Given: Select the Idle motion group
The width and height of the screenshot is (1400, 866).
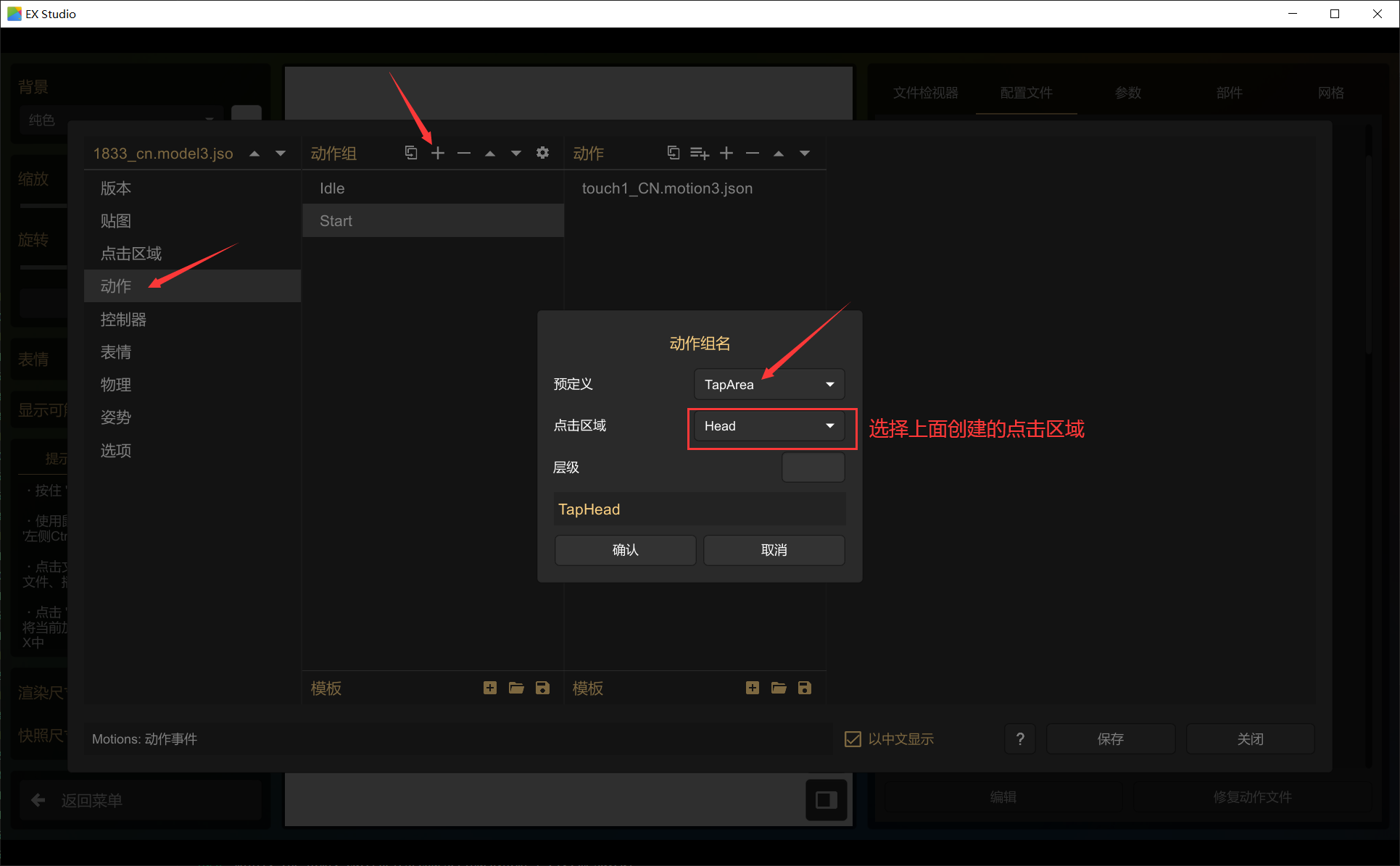Looking at the screenshot, I should click(x=433, y=188).
